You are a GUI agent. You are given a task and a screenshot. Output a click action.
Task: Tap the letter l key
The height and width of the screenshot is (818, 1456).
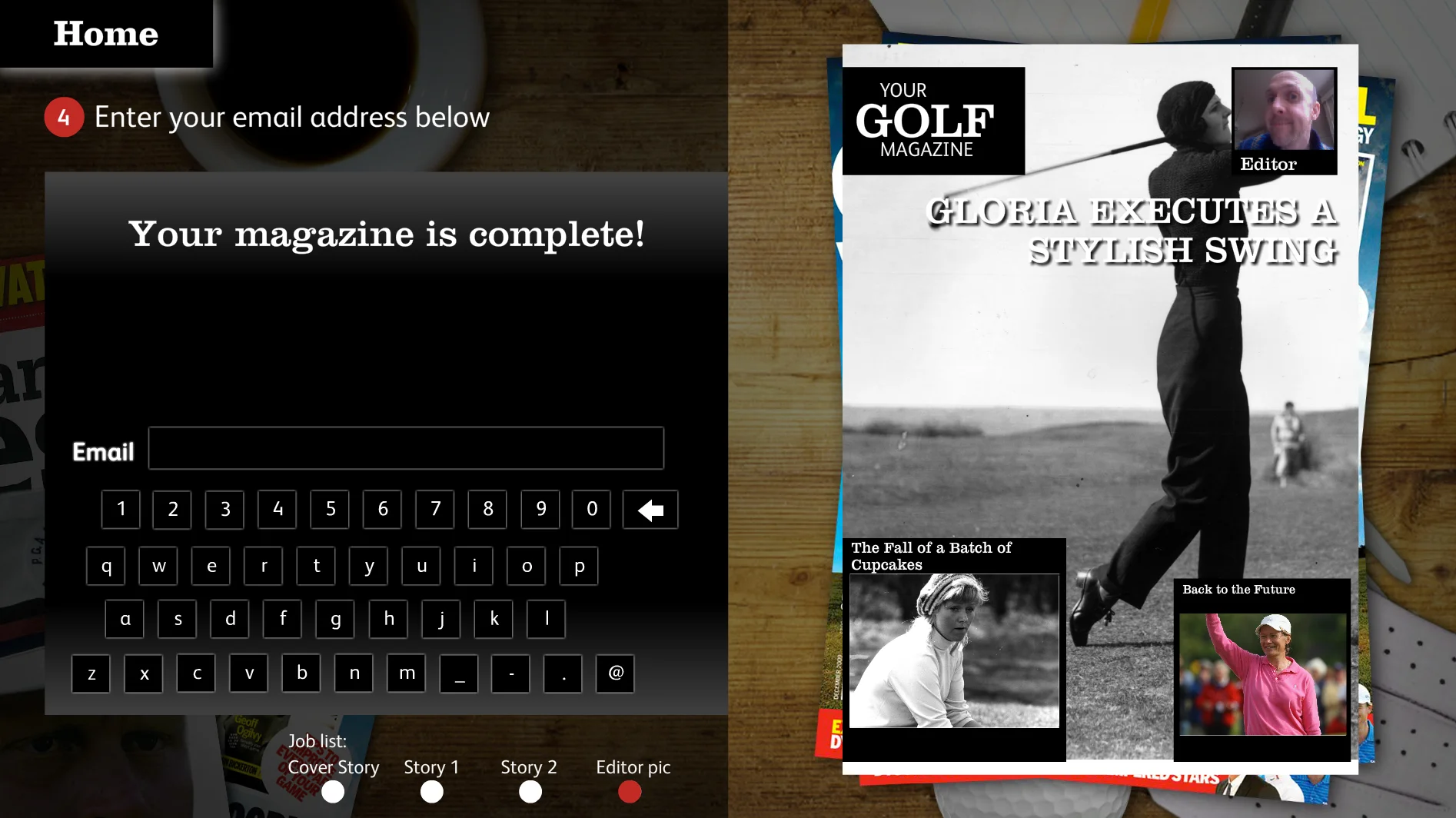(546, 619)
